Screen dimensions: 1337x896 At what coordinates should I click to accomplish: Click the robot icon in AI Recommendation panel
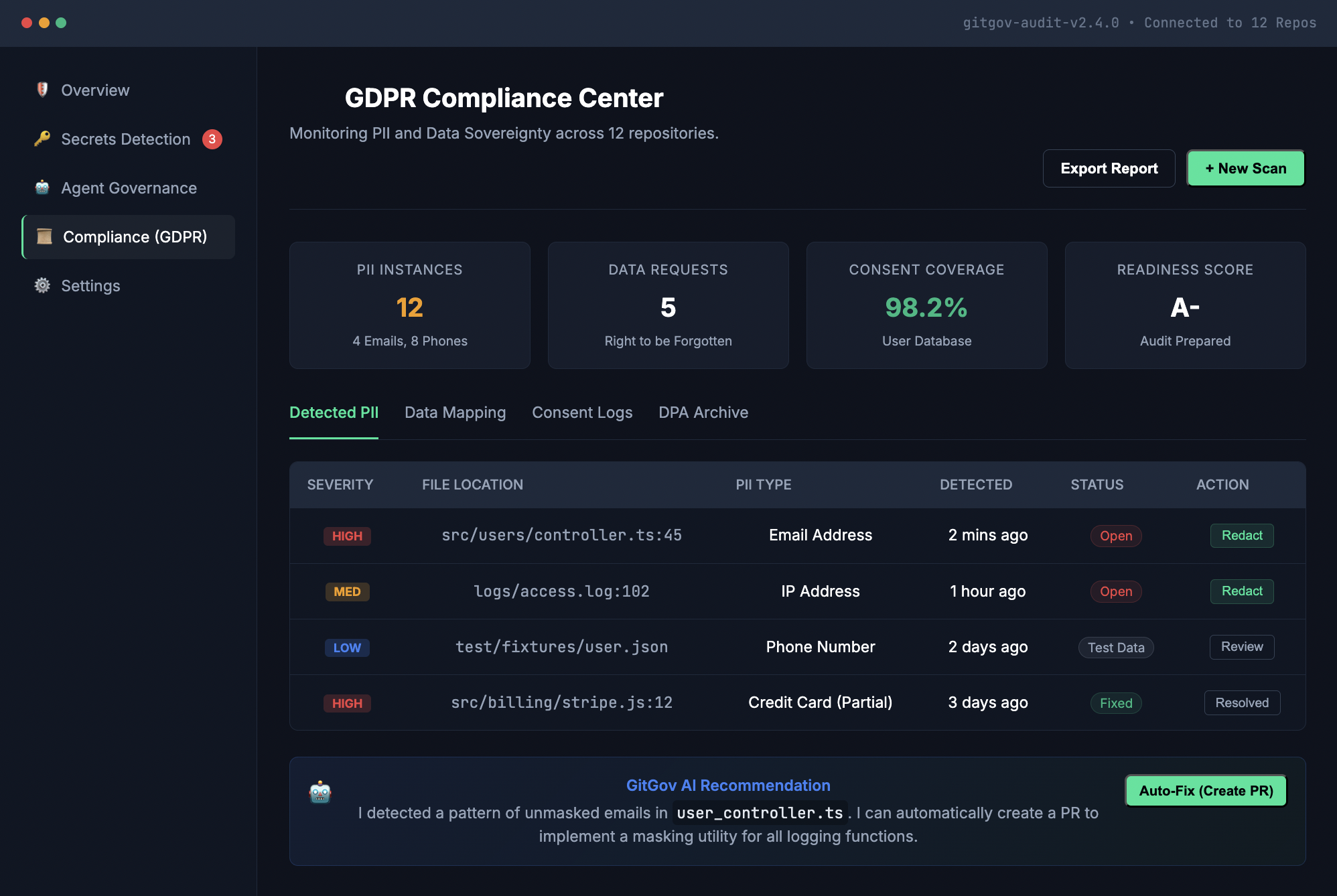[320, 792]
